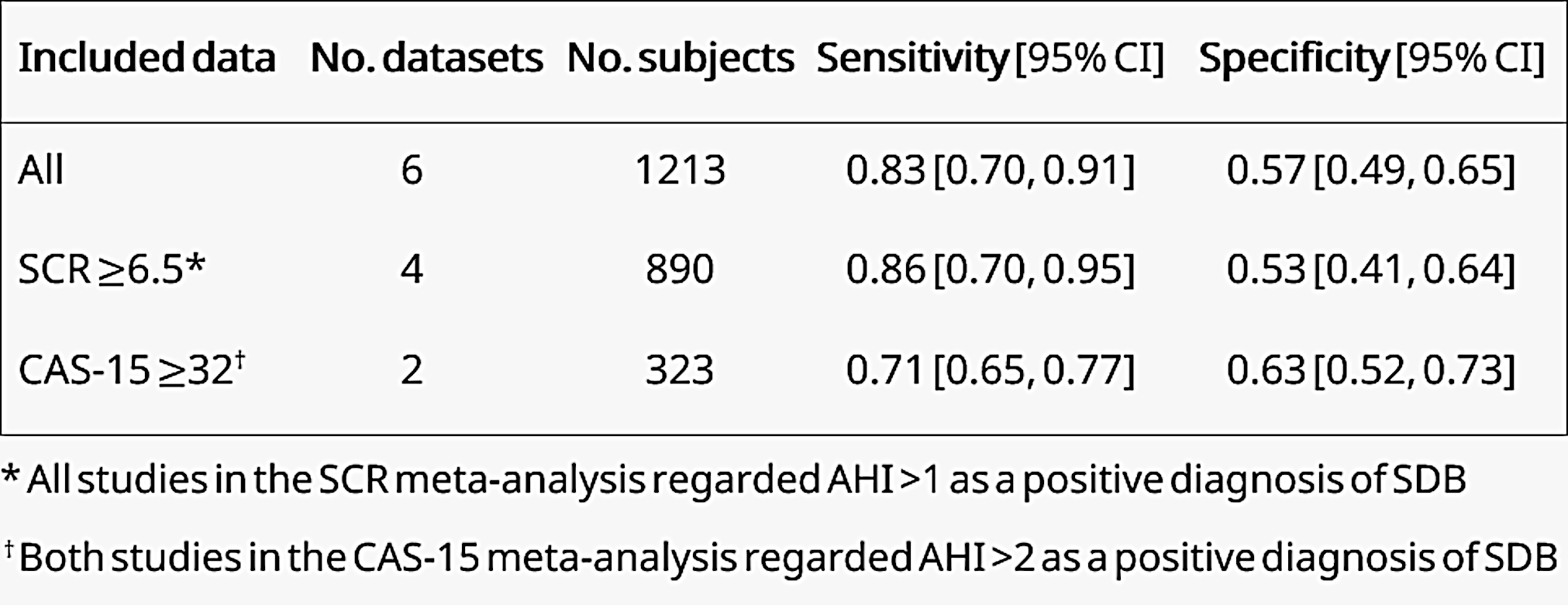Select the 'CAS-15 ≥32' row label
1568x605 pixels.
(x=130, y=370)
